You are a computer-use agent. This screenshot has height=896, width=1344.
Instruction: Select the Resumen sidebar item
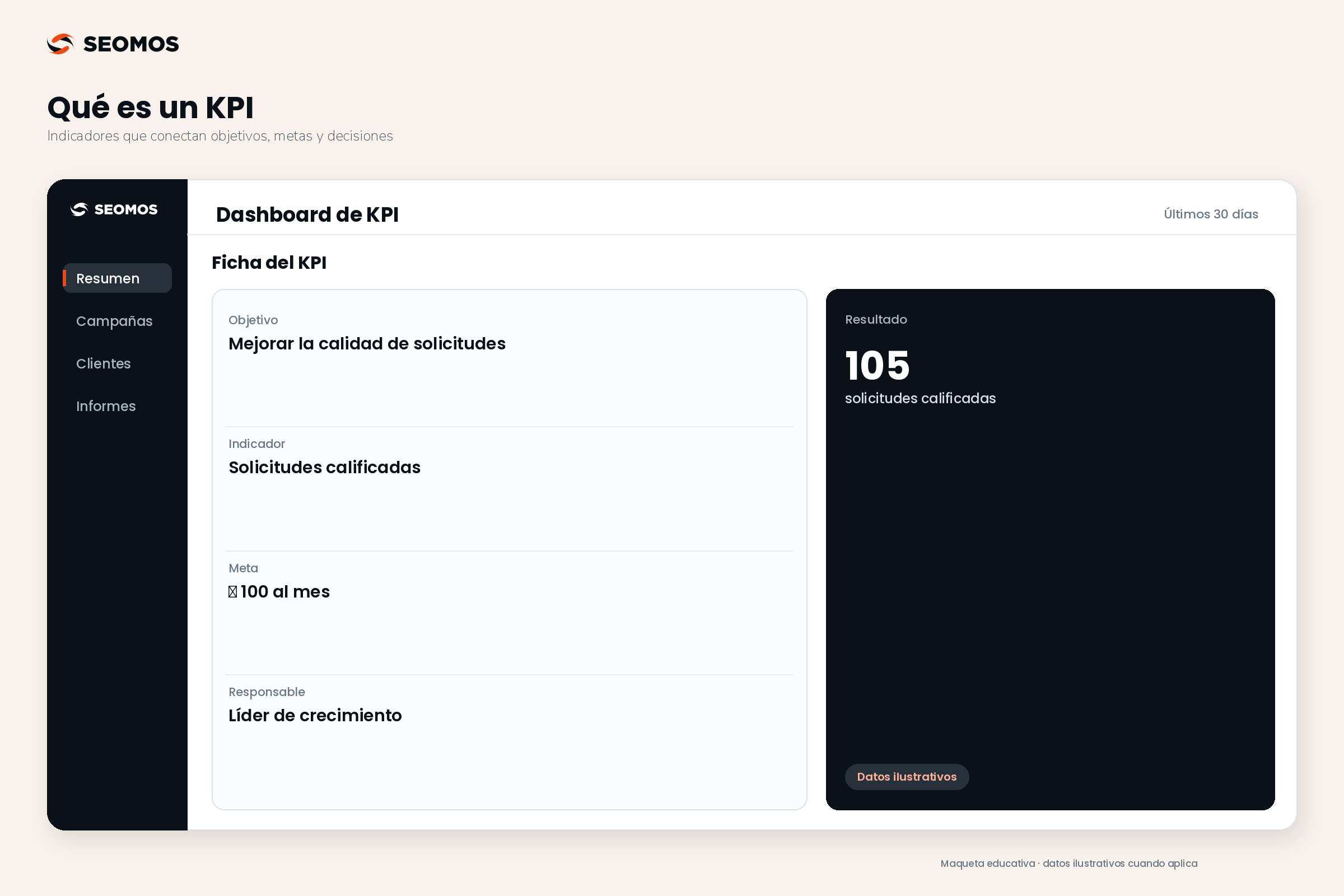[117, 278]
